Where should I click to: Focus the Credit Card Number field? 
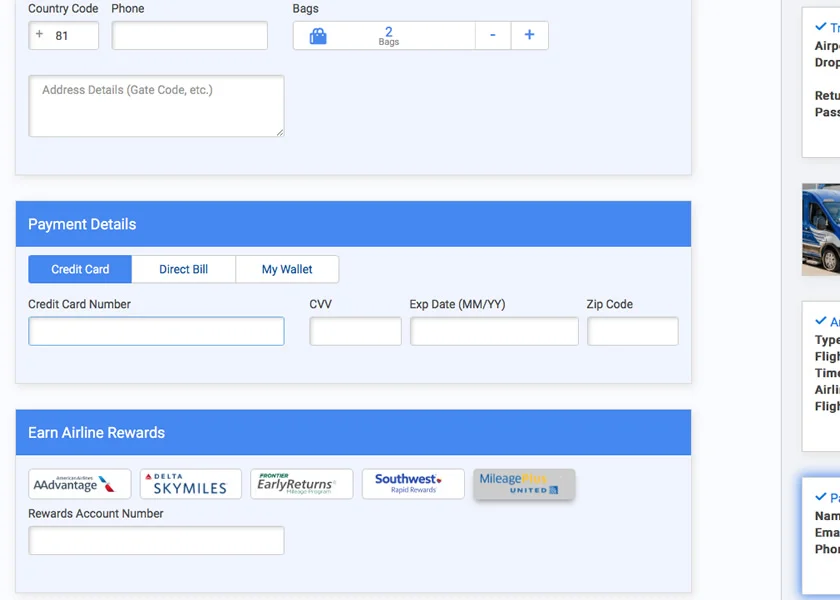tap(156, 331)
